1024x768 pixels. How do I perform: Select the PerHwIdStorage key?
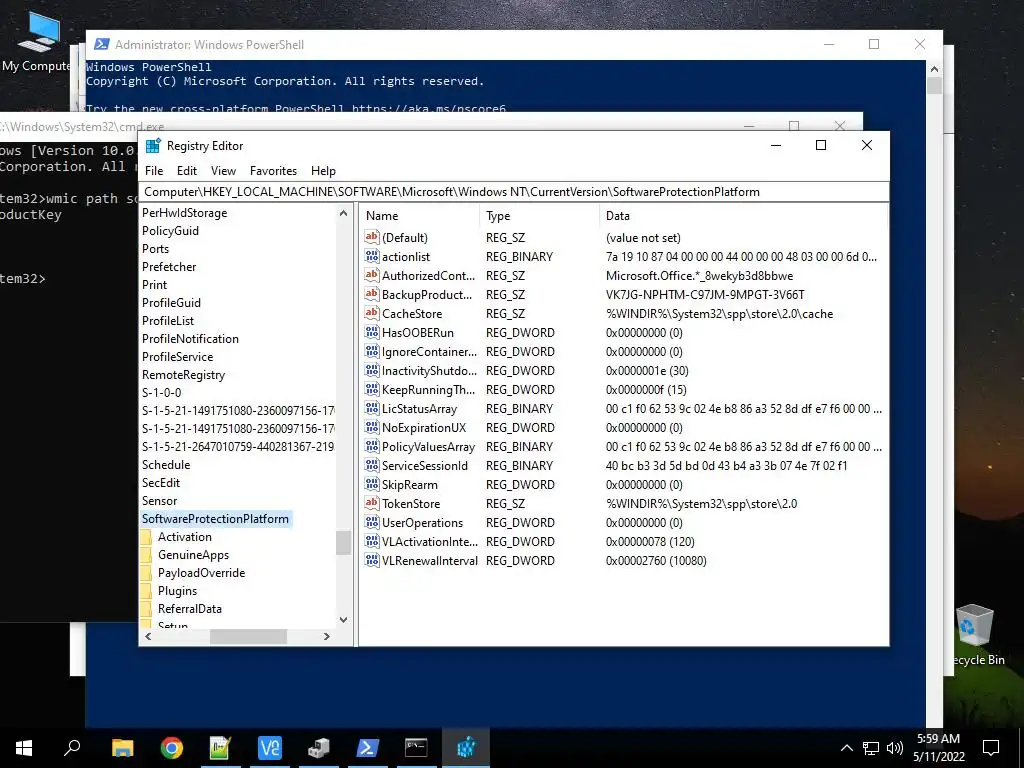[x=185, y=213]
